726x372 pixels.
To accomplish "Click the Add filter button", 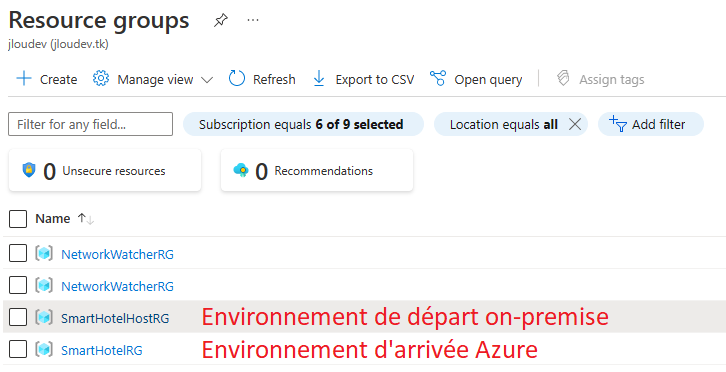I will (651, 124).
